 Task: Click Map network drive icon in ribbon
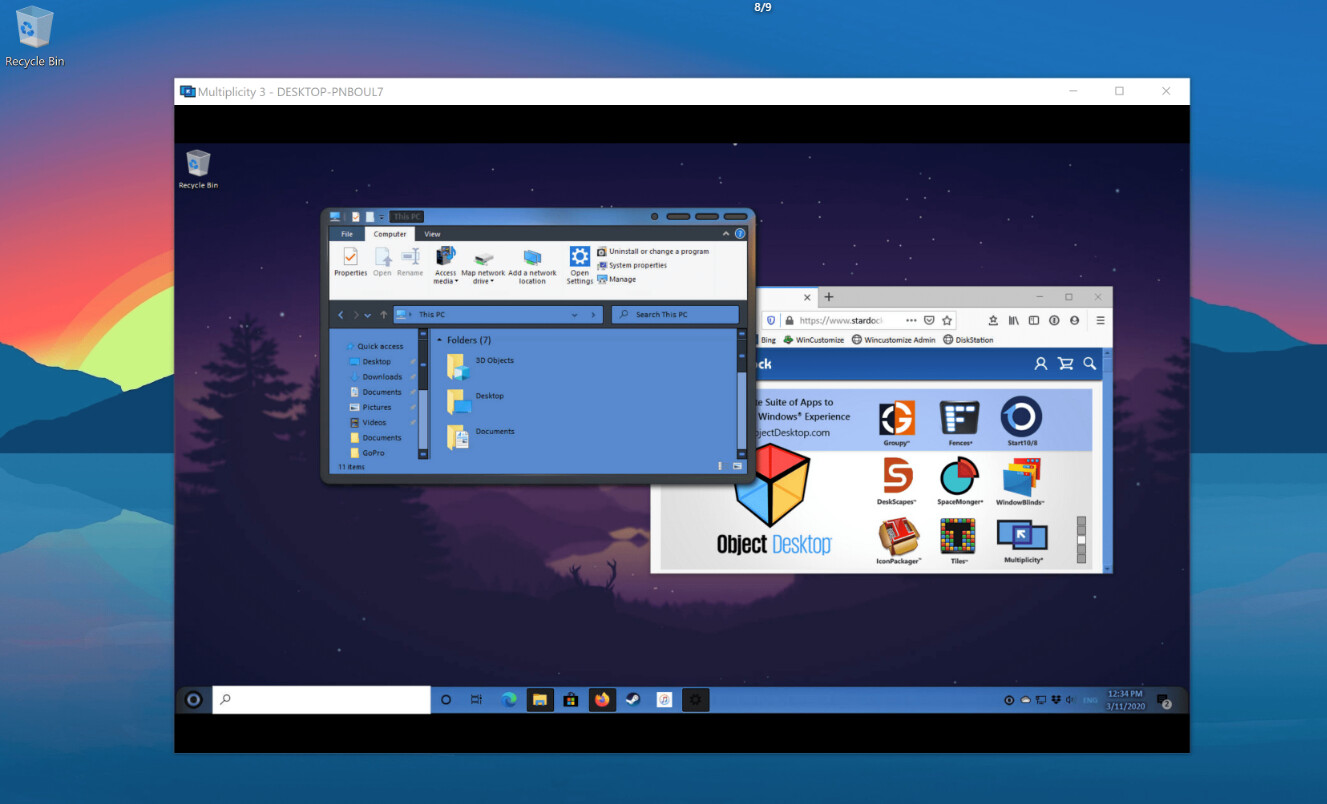coord(483,259)
